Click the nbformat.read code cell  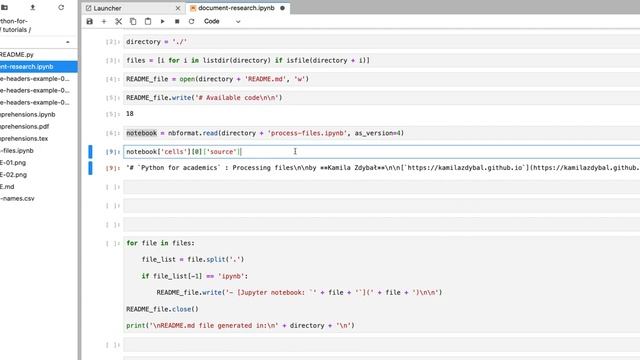pos(382,133)
